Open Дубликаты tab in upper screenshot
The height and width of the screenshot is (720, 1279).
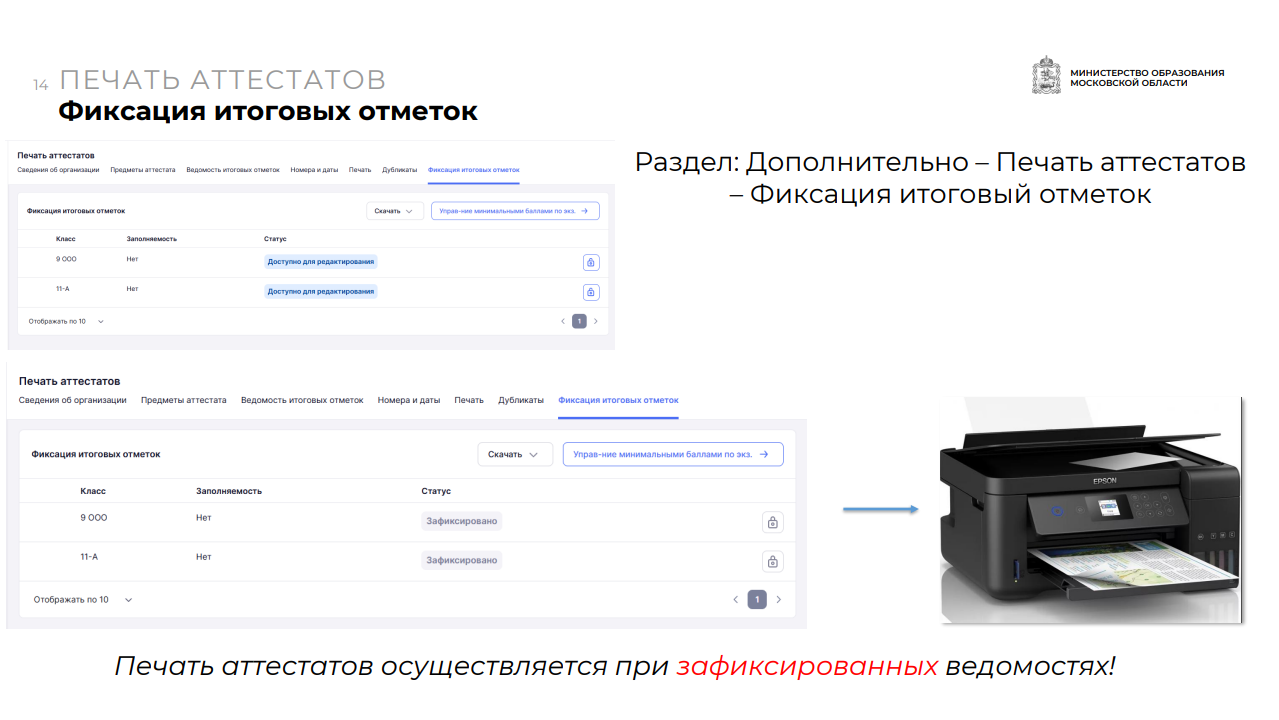click(x=400, y=170)
